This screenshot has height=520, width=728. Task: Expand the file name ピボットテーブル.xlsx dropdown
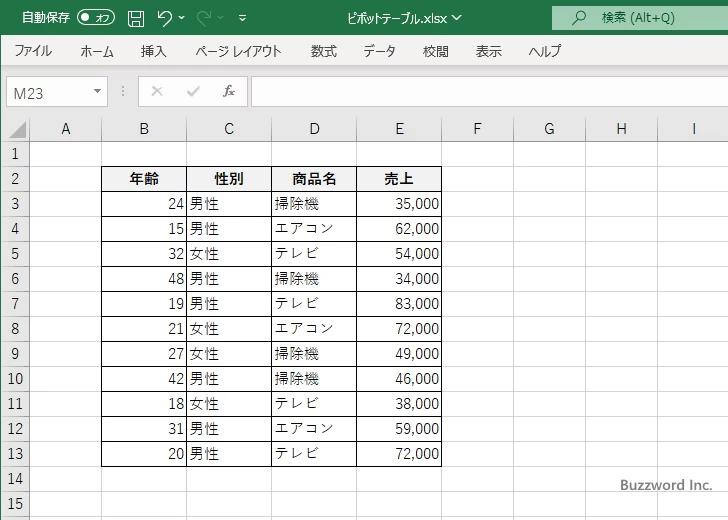[x=457, y=18]
